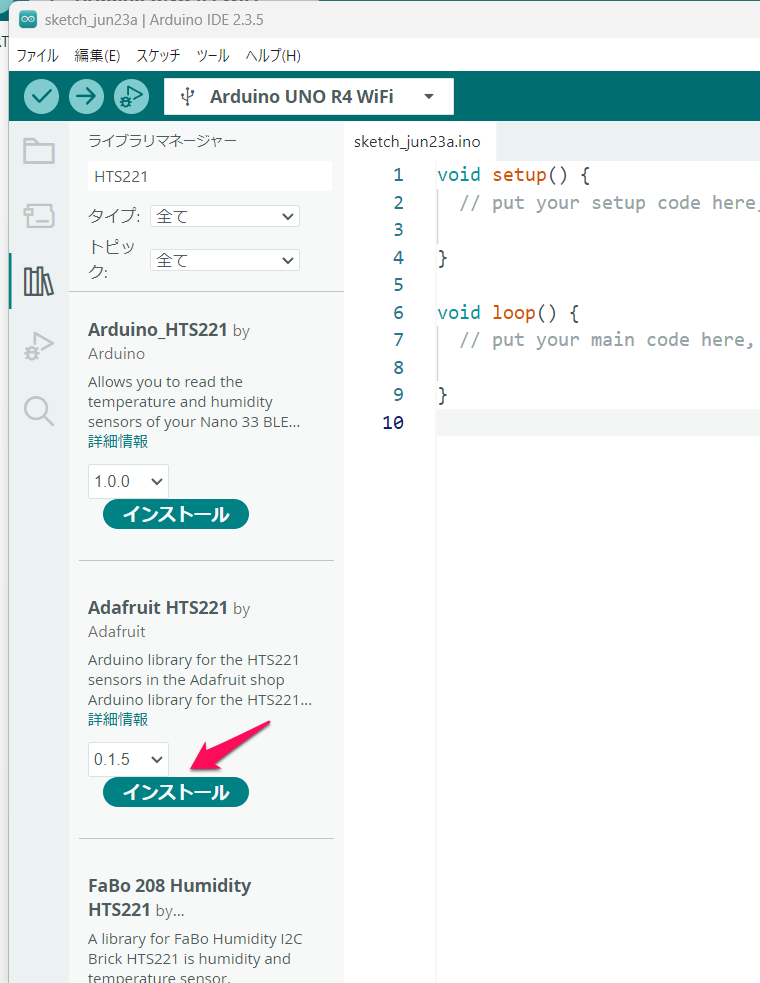Click the empty line 10 in code editor
The height and width of the screenshot is (983, 760).
[598, 423]
